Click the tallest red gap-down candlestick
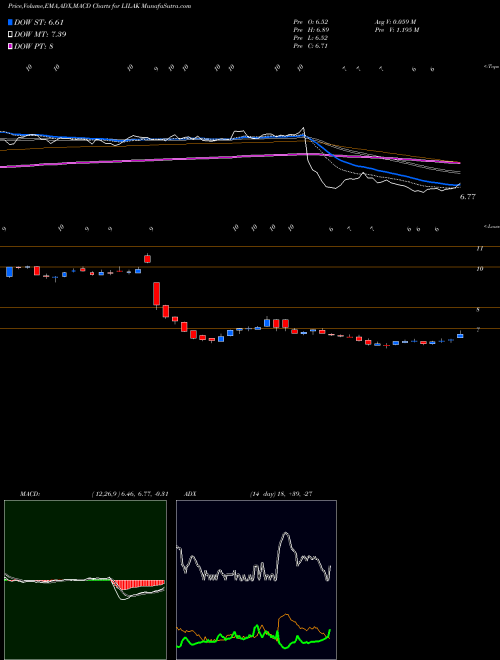Image resolution: width=500 pixels, height=660 pixels. pyautogui.click(x=157, y=294)
